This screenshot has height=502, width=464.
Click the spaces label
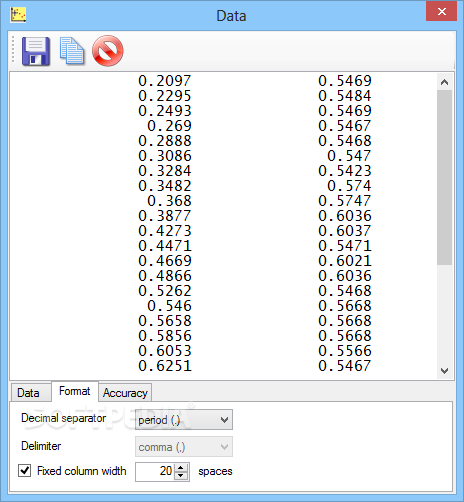(215, 471)
